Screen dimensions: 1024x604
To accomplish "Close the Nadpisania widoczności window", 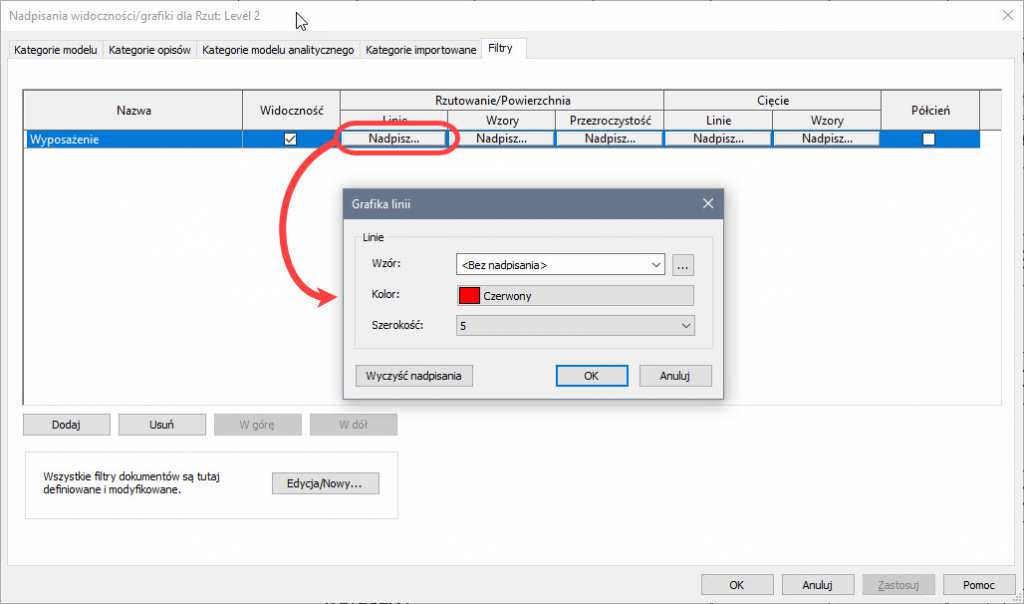I will coord(1005,14).
